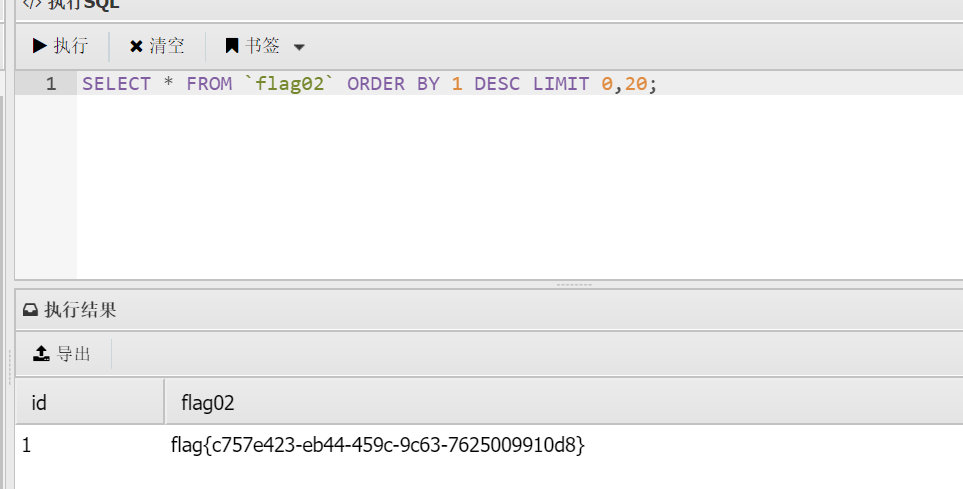Image resolution: width=963 pixels, height=489 pixels.
Task: Click the DESC keyword in the query
Action: coord(497,84)
